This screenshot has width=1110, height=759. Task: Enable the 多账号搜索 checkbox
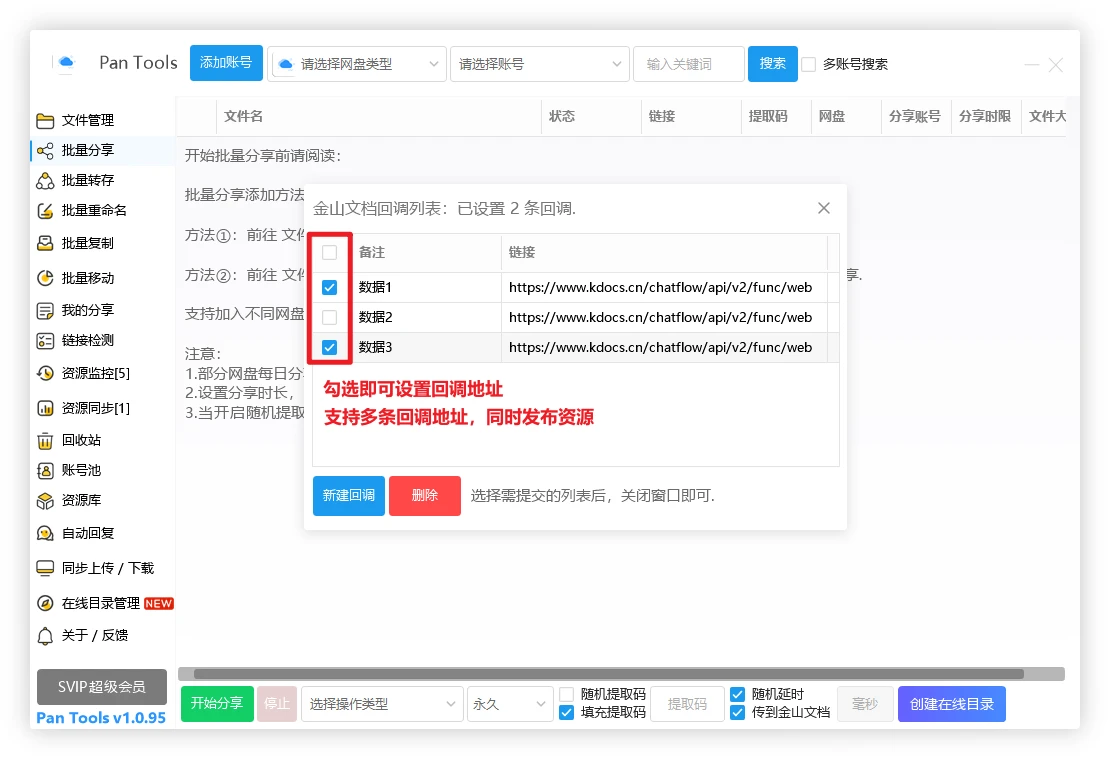809,64
